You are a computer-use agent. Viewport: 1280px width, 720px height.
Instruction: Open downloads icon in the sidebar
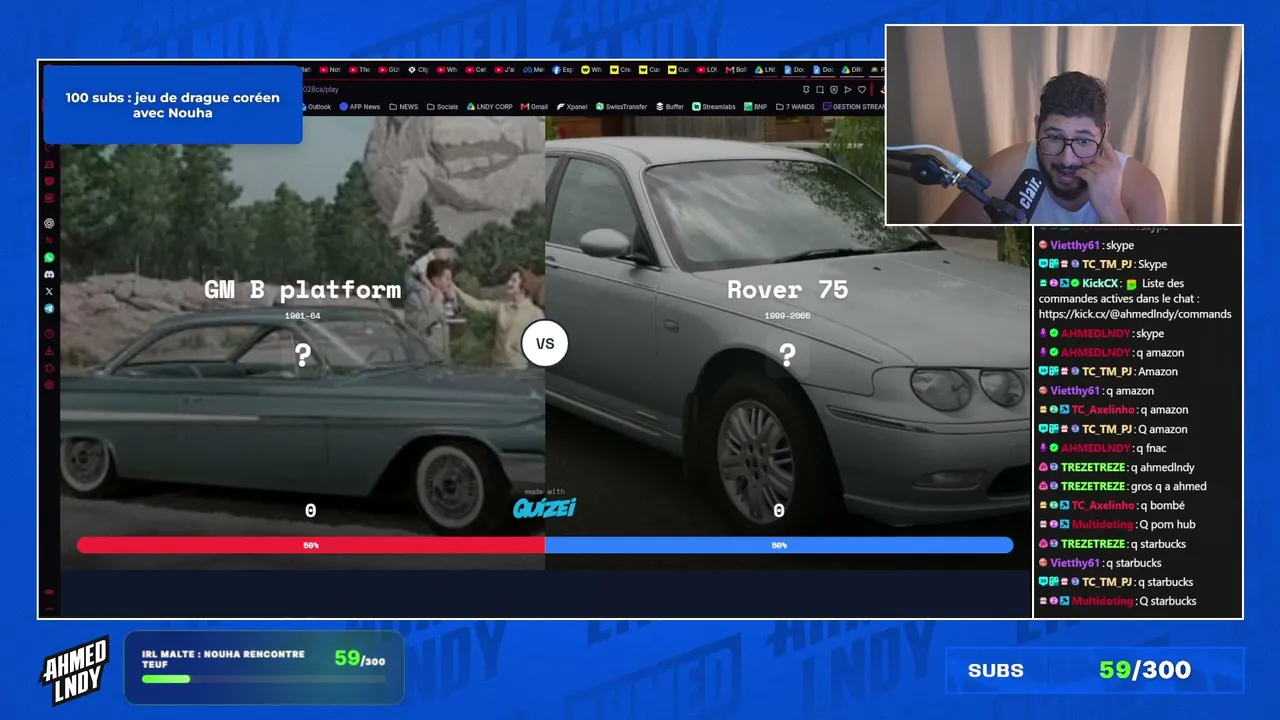(x=49, y=351)
